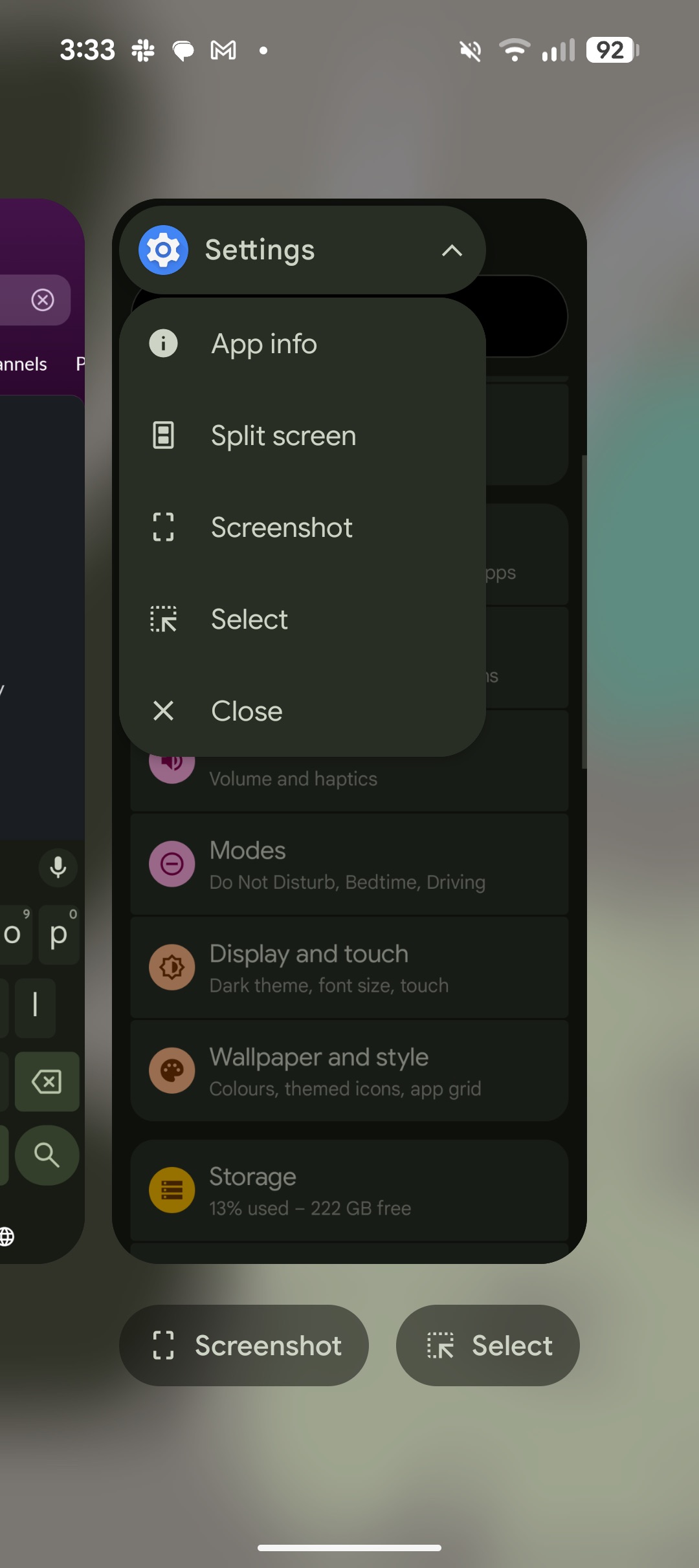Tap the Wallpaper and style palette icon
Image resolution: width=699 pixels, height=1568 pixels.
172,1071
